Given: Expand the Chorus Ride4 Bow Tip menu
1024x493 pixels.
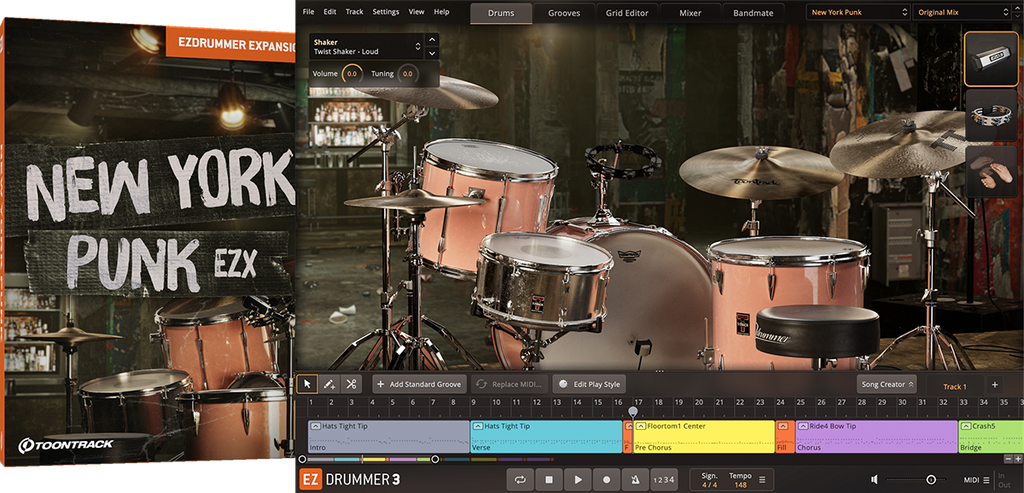Looking at the screenshot, I should (x=803, y=426).
